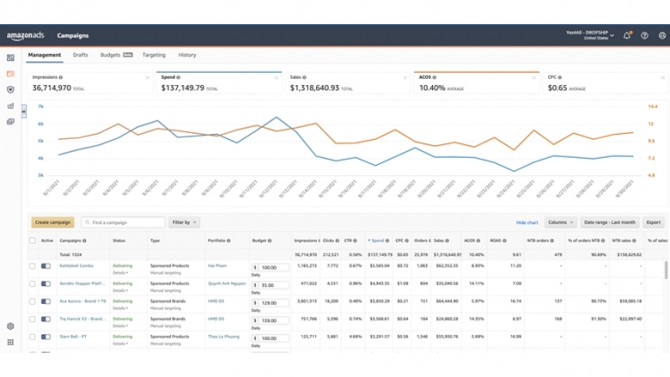This screenshot has height=377, width=670.
Task: Open the Columns dropdown
Action: (x=560, y=222)
